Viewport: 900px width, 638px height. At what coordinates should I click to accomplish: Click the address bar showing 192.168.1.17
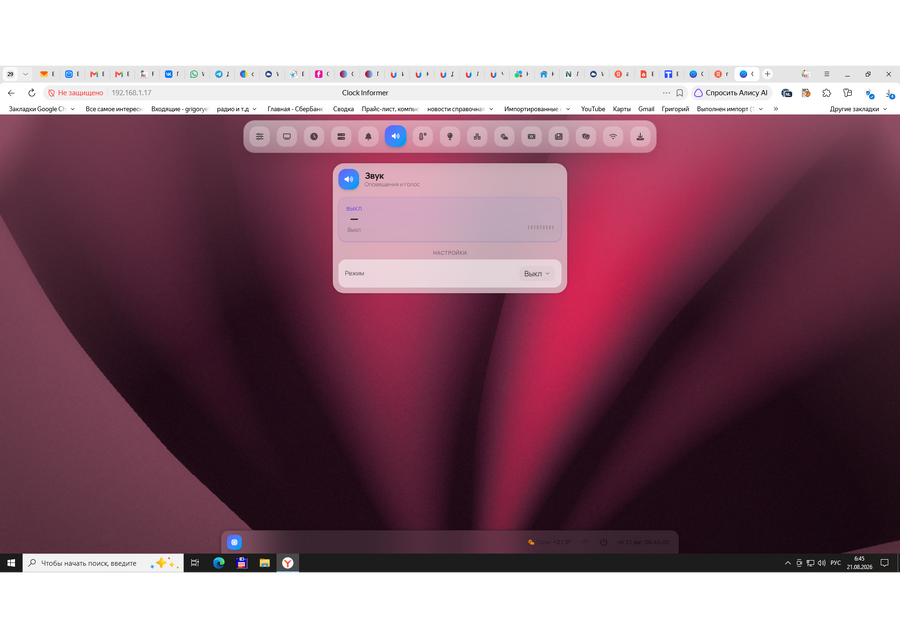click(365, 93)
